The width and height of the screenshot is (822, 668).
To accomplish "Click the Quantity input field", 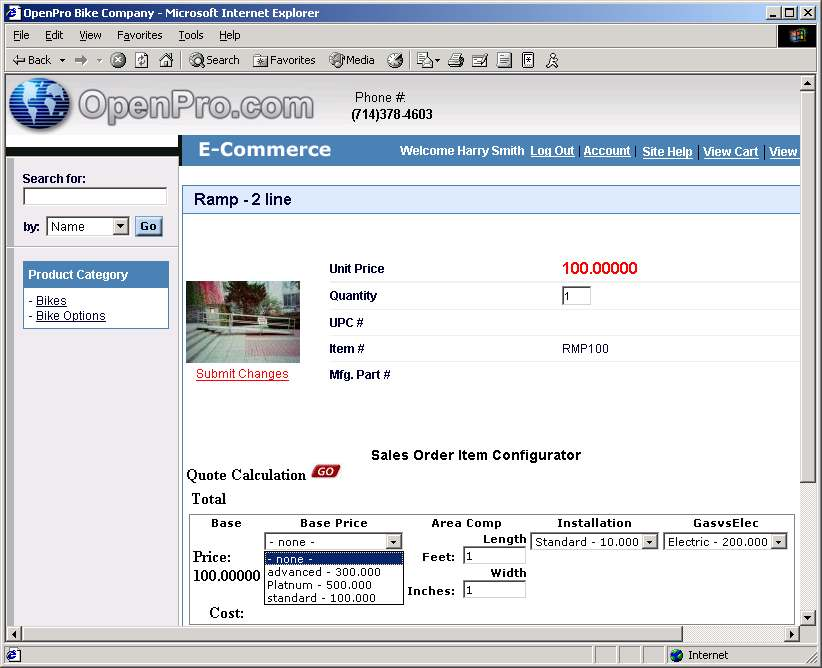I will pyautogui.click(x=576, y=296).
